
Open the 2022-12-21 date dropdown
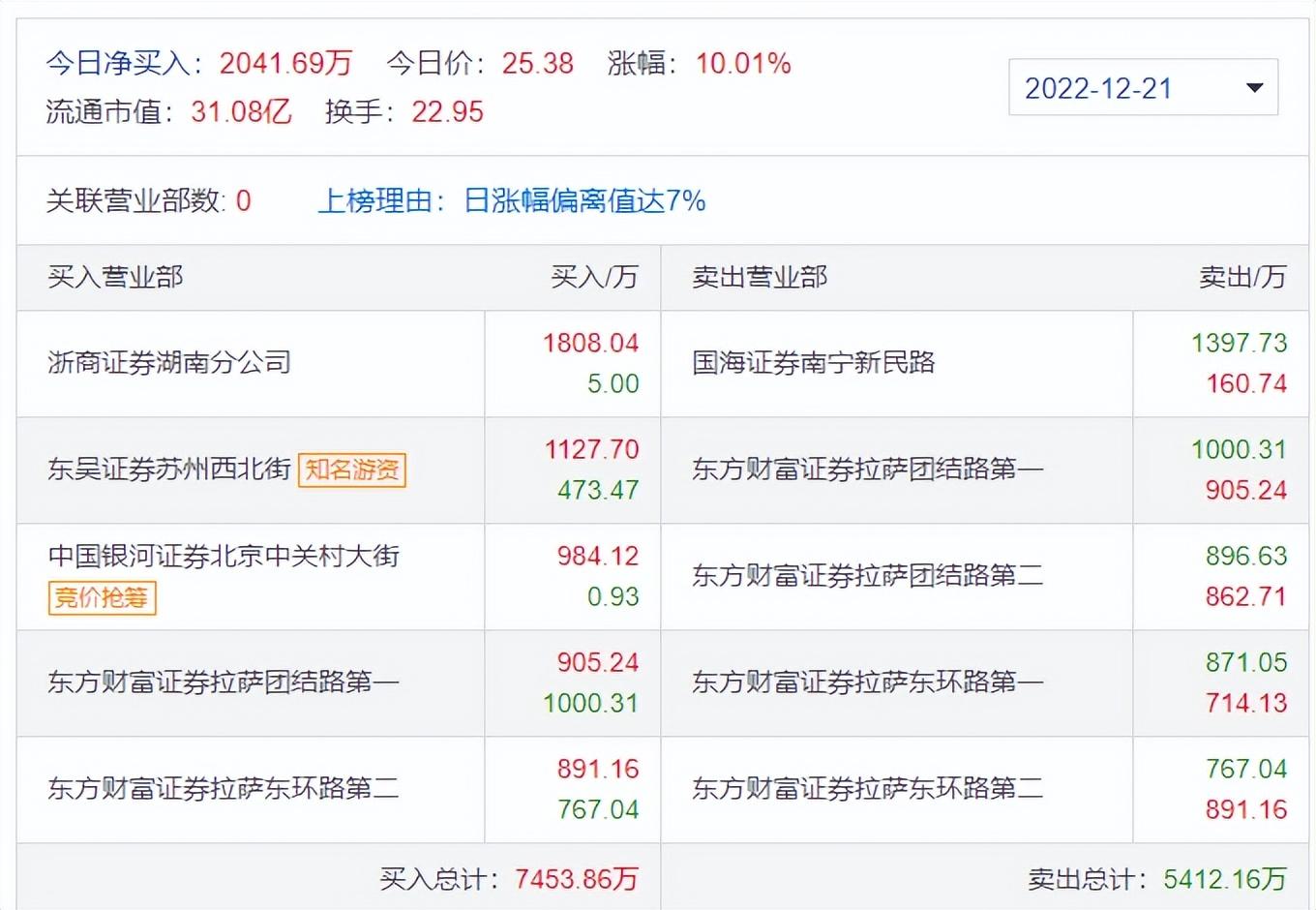[x=1143, y=88]
